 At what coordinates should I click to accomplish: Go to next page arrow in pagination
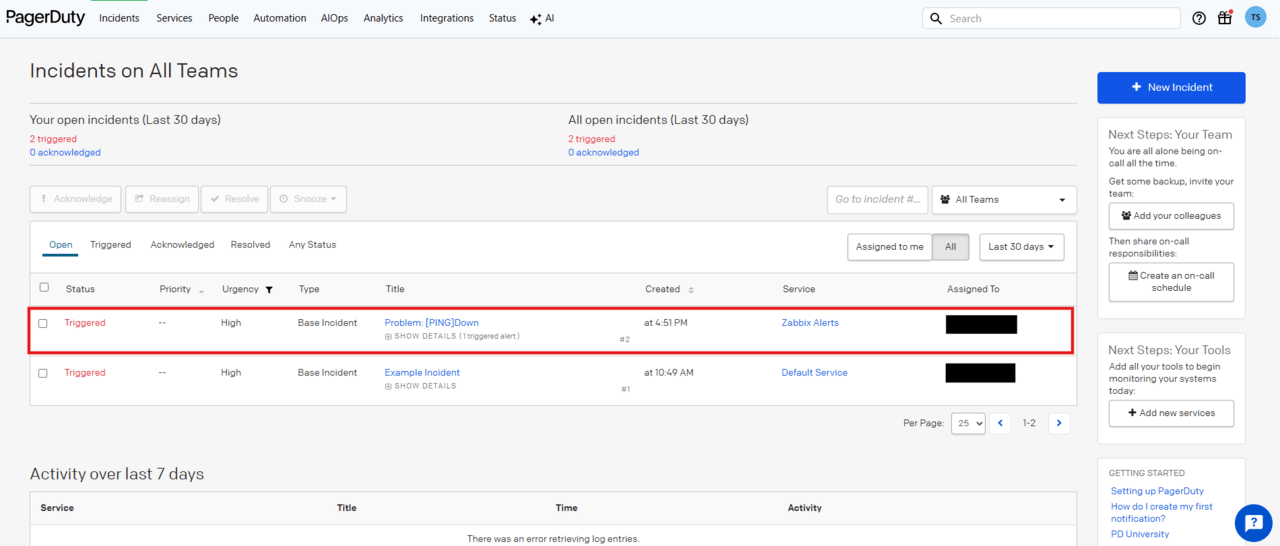1060,423
